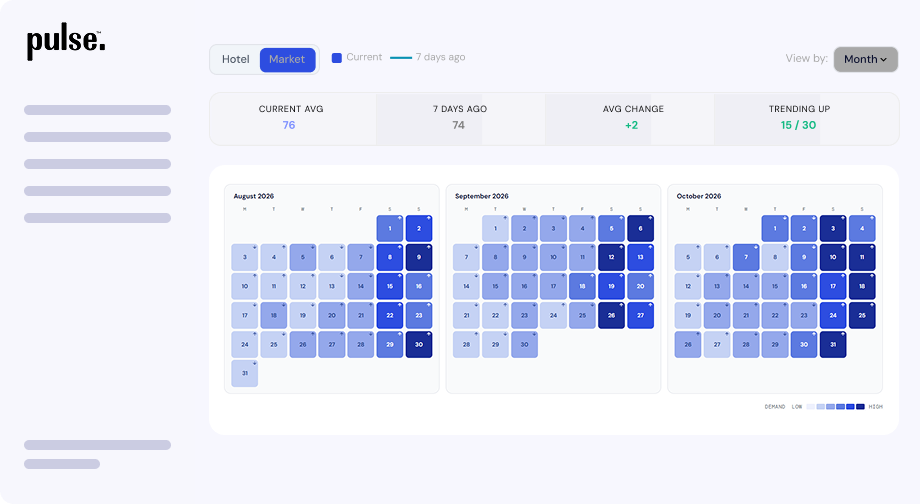Select October 10 day cell
Image resolution: width=920 pixels, height=504 pixels.
[833, 257]
